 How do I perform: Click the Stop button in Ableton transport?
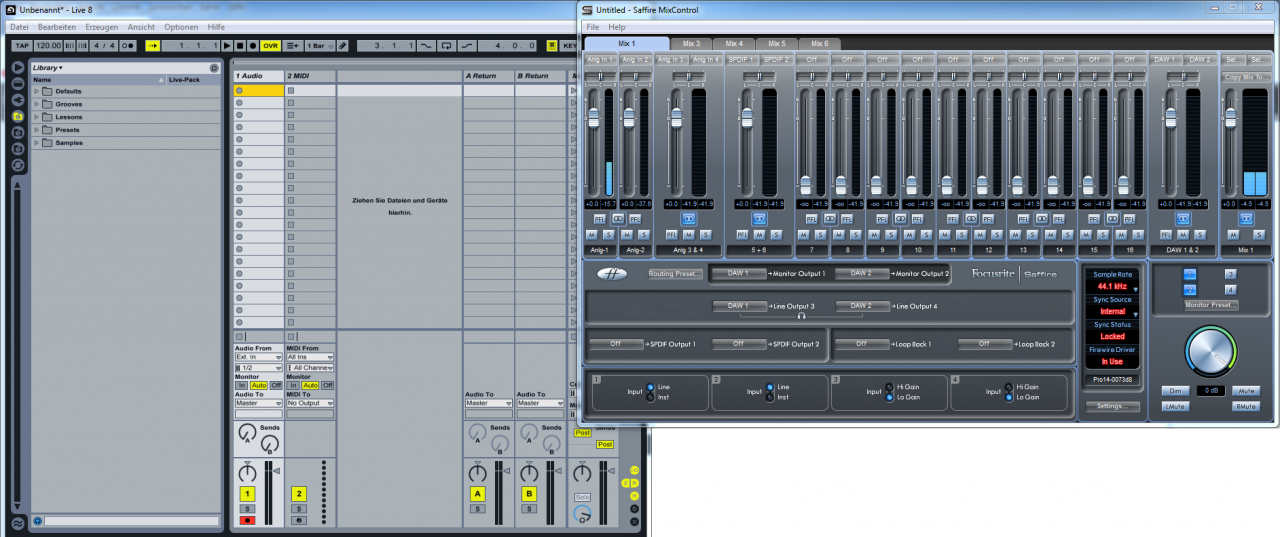240,46
